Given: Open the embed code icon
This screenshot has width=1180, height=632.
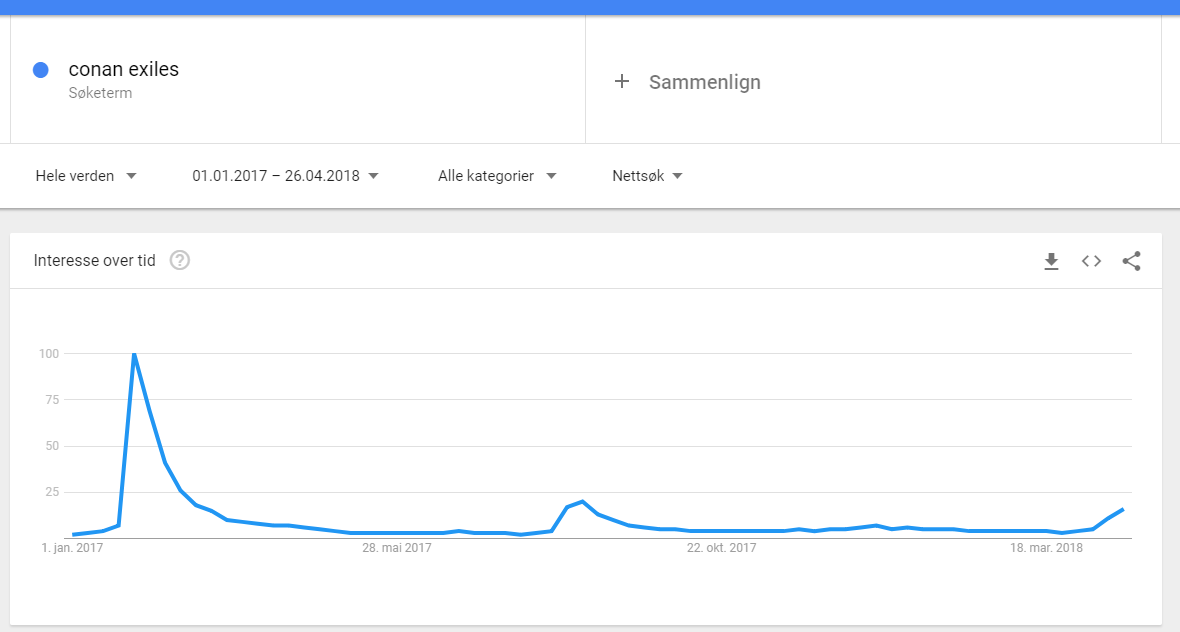Looking at the screenshot, I should click(x=1091, y=261).
